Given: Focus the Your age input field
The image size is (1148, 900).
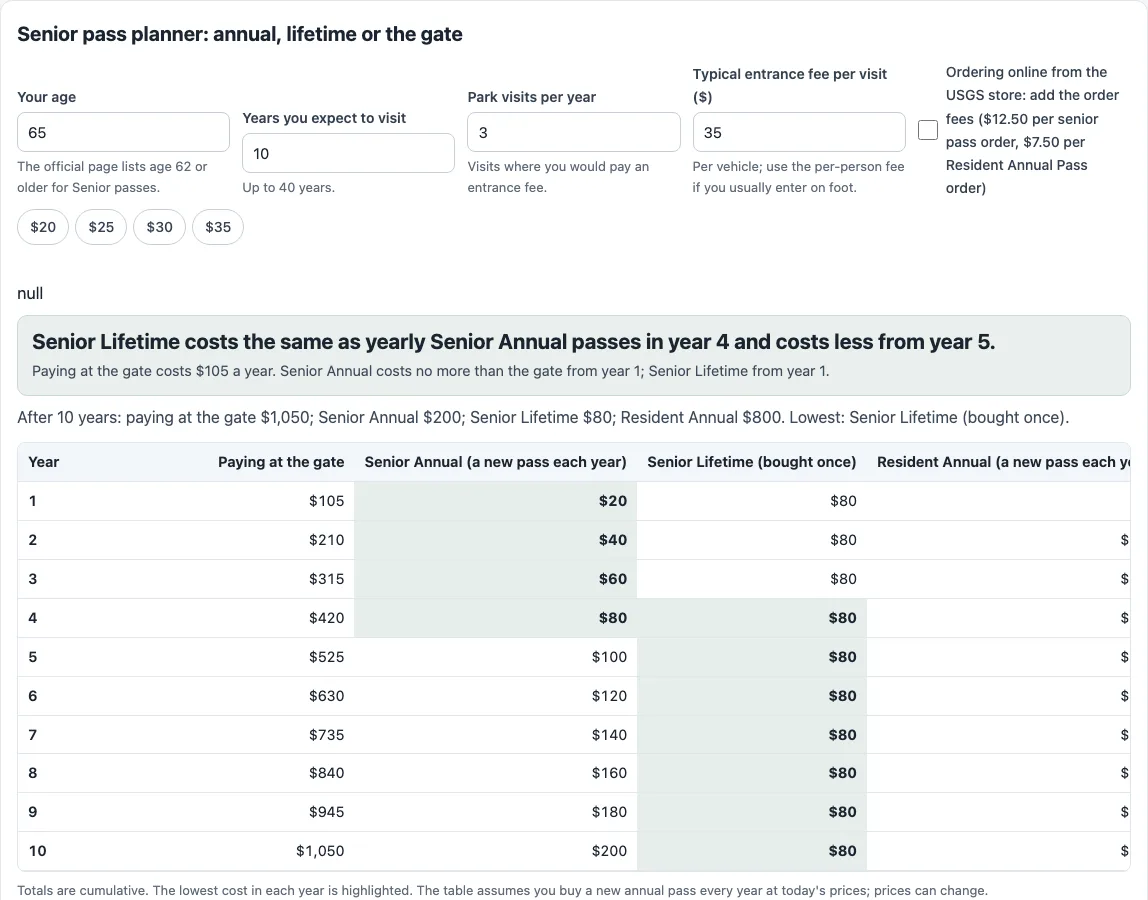Looking at the screenshot, I should coord(123,133).
